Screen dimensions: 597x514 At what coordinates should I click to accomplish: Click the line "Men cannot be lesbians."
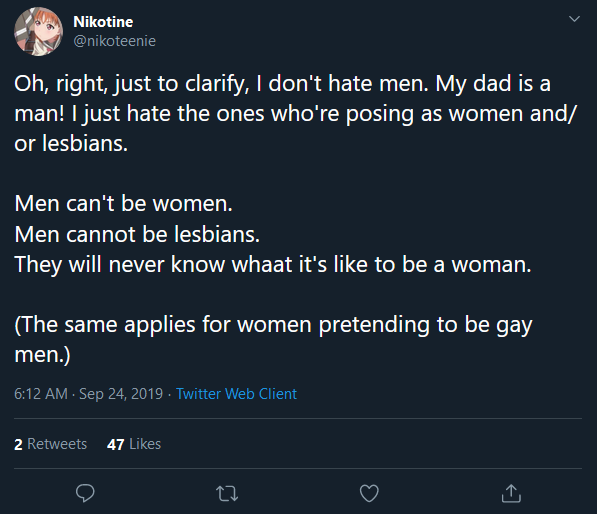click(137, 234)
